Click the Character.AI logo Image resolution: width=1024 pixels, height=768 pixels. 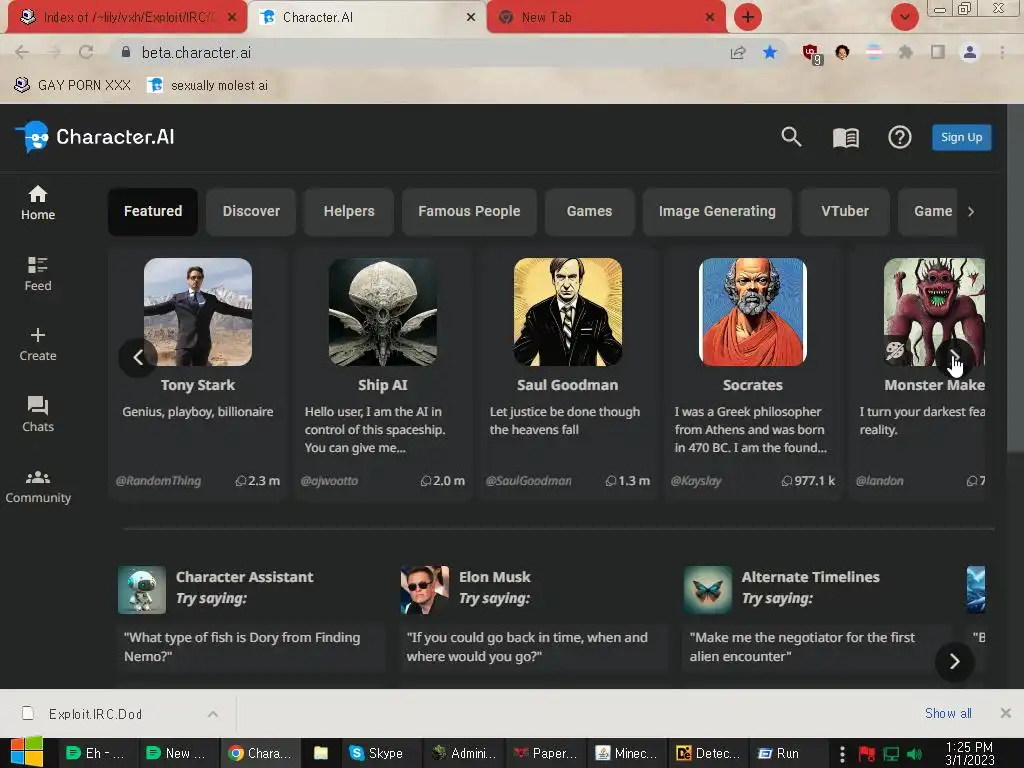95,137
